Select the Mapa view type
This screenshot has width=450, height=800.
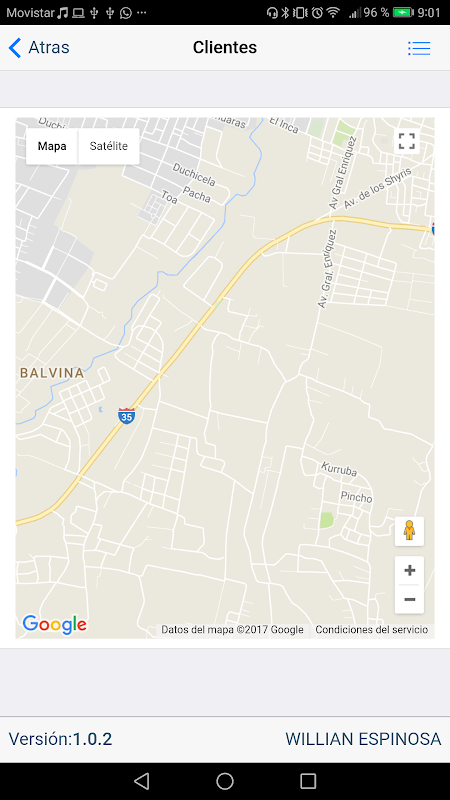click(x=52, y=146)
